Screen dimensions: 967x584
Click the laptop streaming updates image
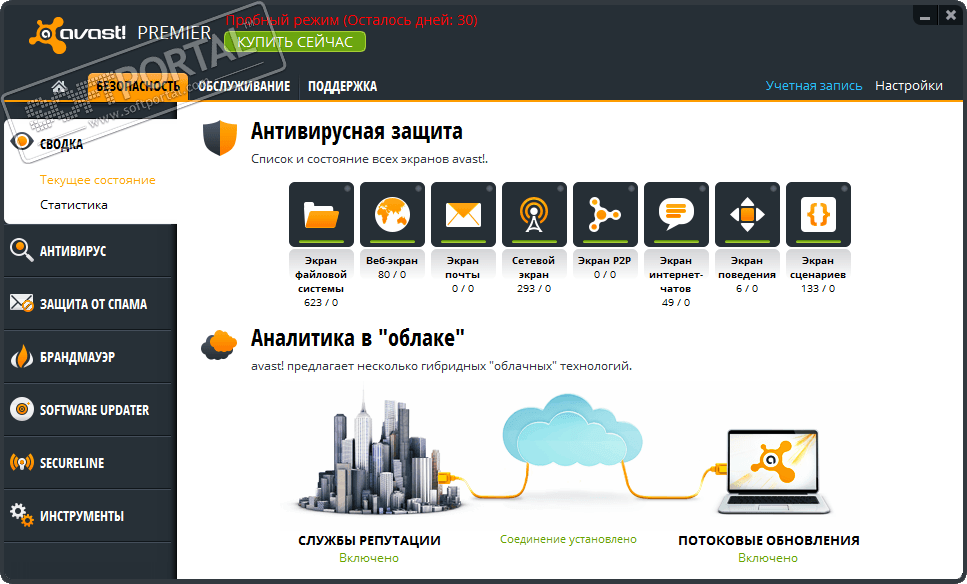pos(773,472)
